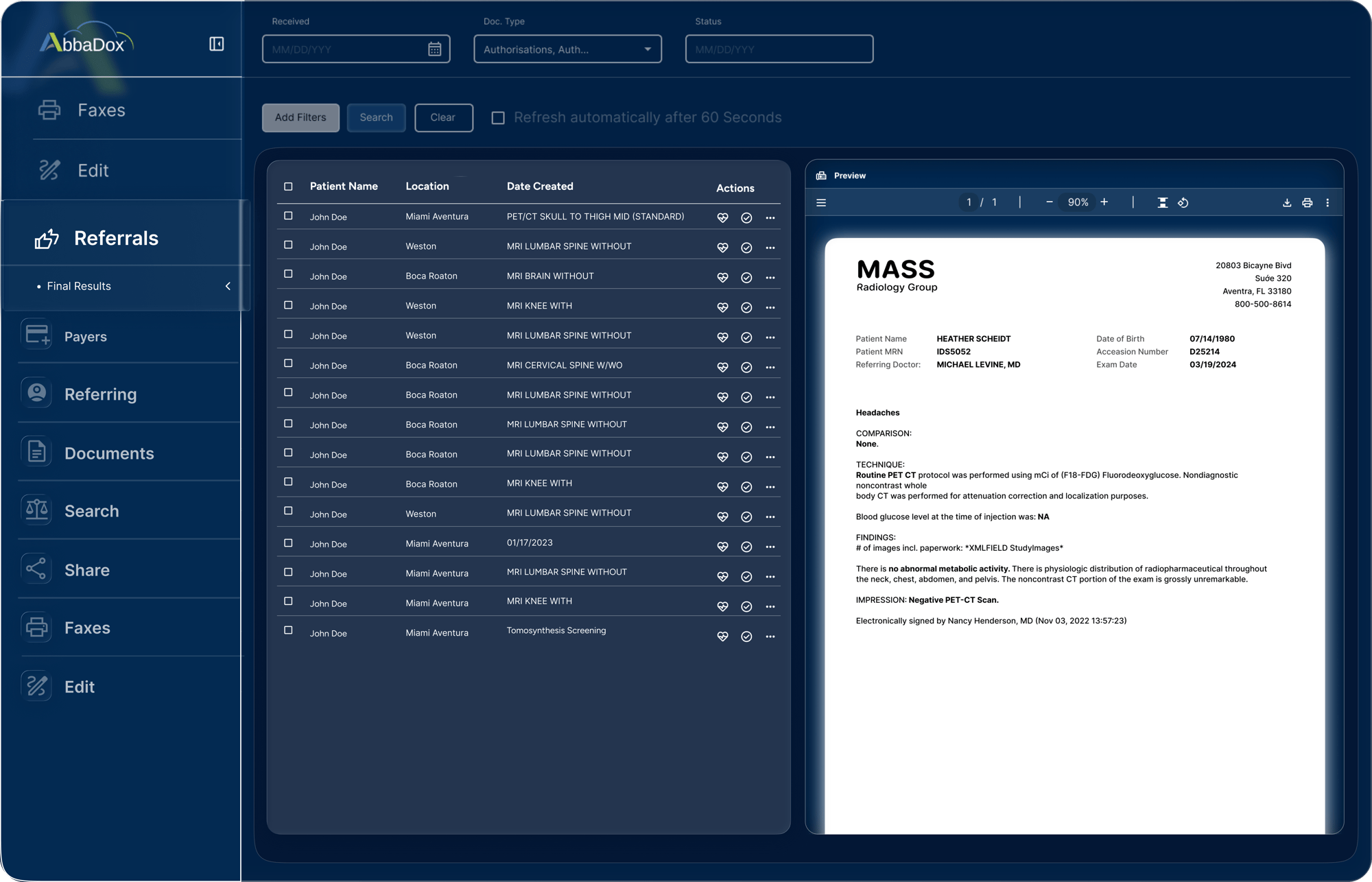Screen dimensions: 1372x882
Task: Open the kebab menu at preview toolbar right
Action: pos(1328,202)
